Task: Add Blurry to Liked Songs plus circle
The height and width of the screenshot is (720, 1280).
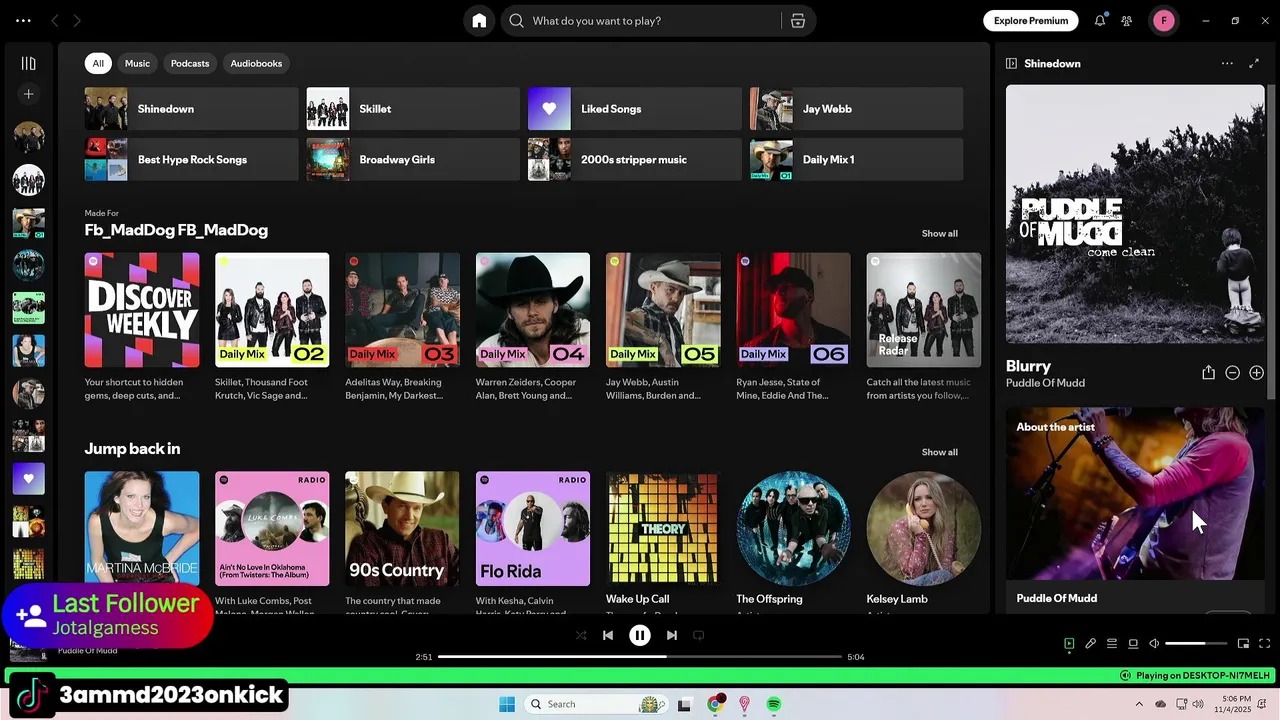Action: pyautogui.click(x=1256, y=373)
